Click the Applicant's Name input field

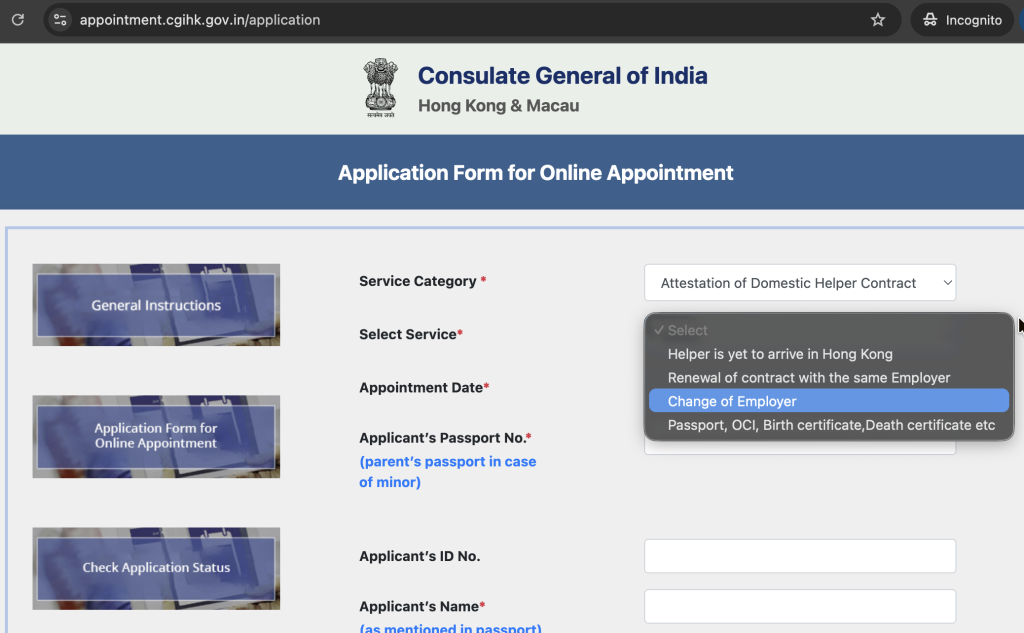pyautogui.click(x=799, y=606)
